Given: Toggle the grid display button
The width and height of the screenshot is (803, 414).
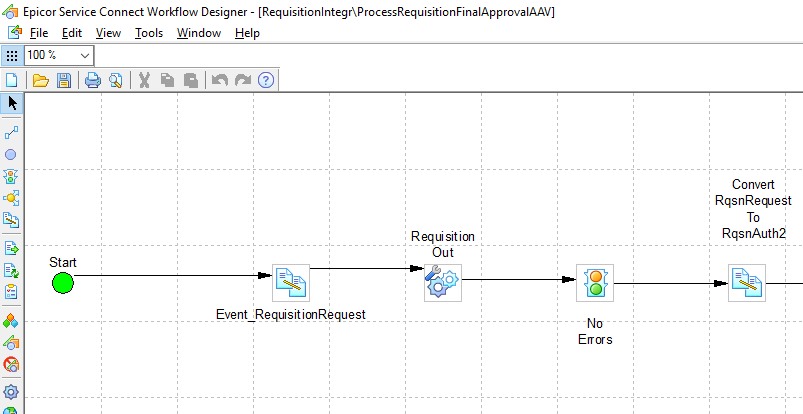Looking at the screenshot, I should click(x=12, y=55).
